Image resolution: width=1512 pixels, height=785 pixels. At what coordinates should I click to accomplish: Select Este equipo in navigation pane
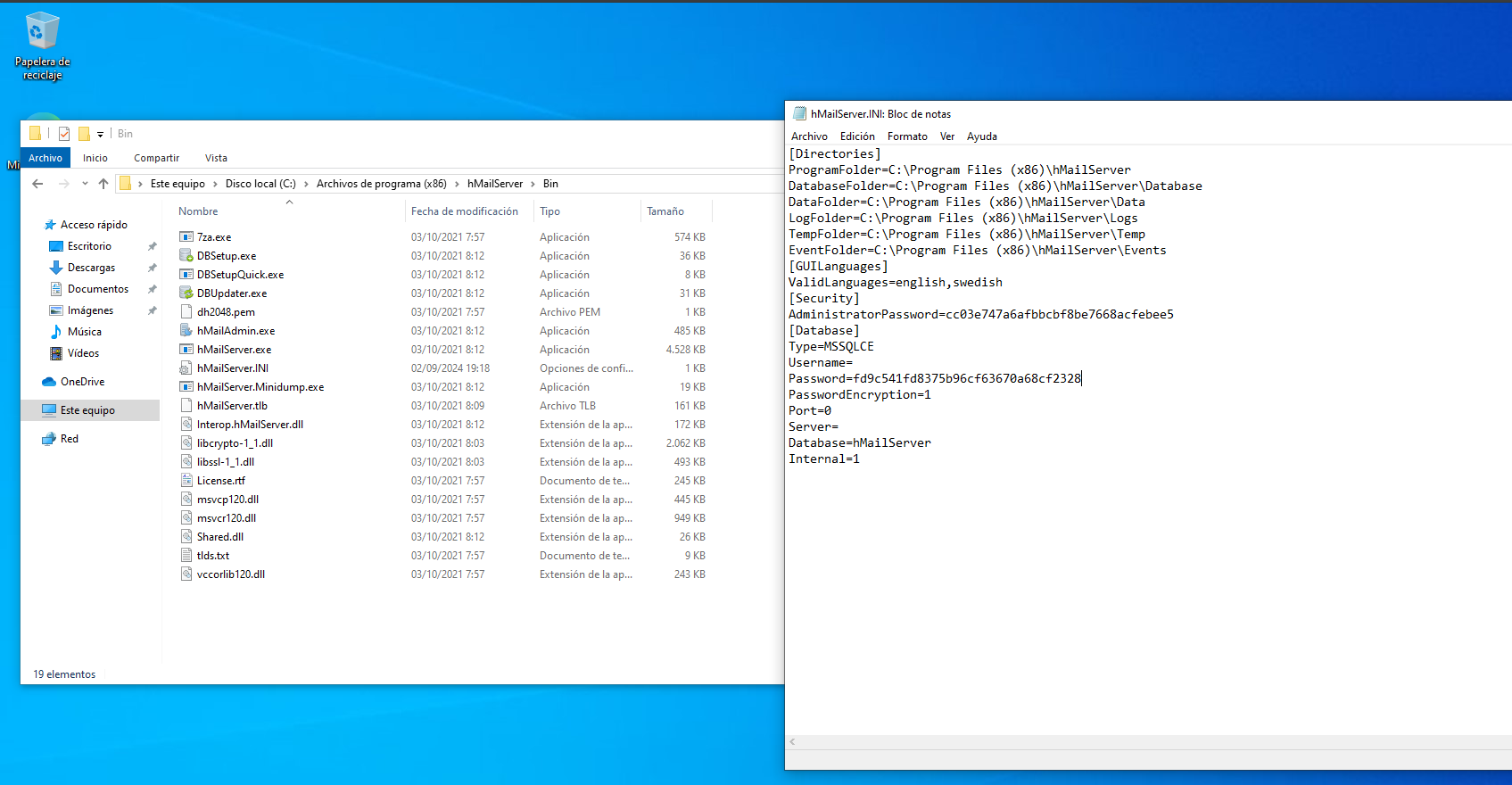point(87,410)
